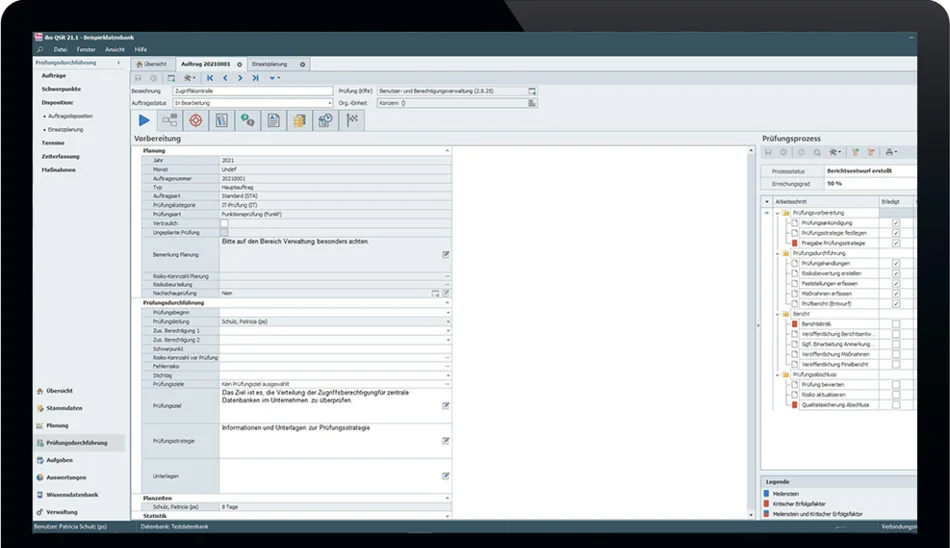Collapse the Planzeiten section
The image size is (950, 548).
(x=447, y=498)
